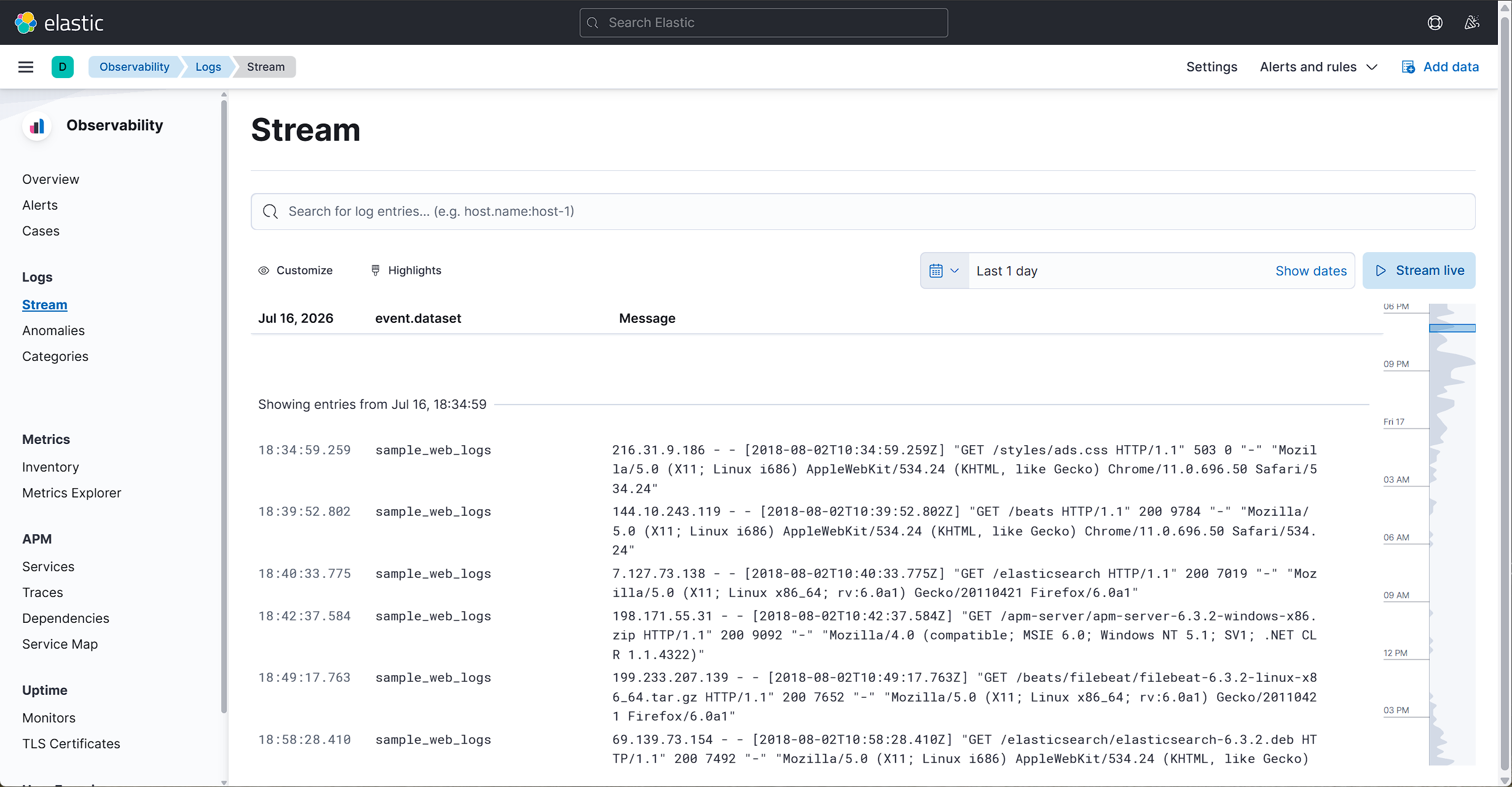Viewport: 1512px width, 787px height.
Task: Click the sidebar scrollbar thumb
Action: click(x=224, y=406)
